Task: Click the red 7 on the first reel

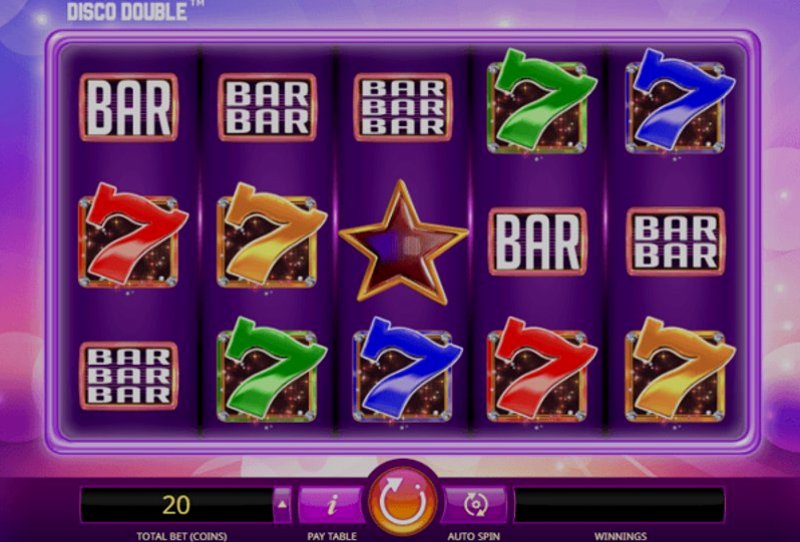Action: (131, 236)
